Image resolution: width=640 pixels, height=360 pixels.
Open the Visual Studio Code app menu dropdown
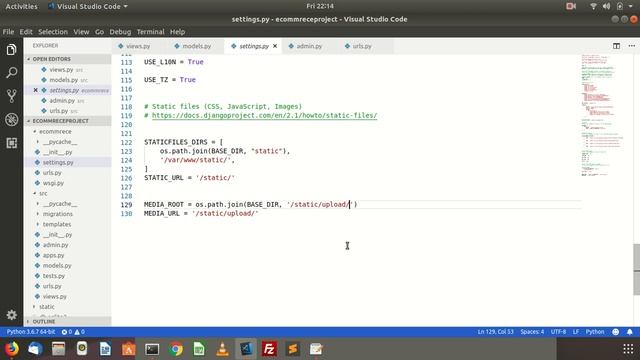pyautogui.click(x=88, y=6)
